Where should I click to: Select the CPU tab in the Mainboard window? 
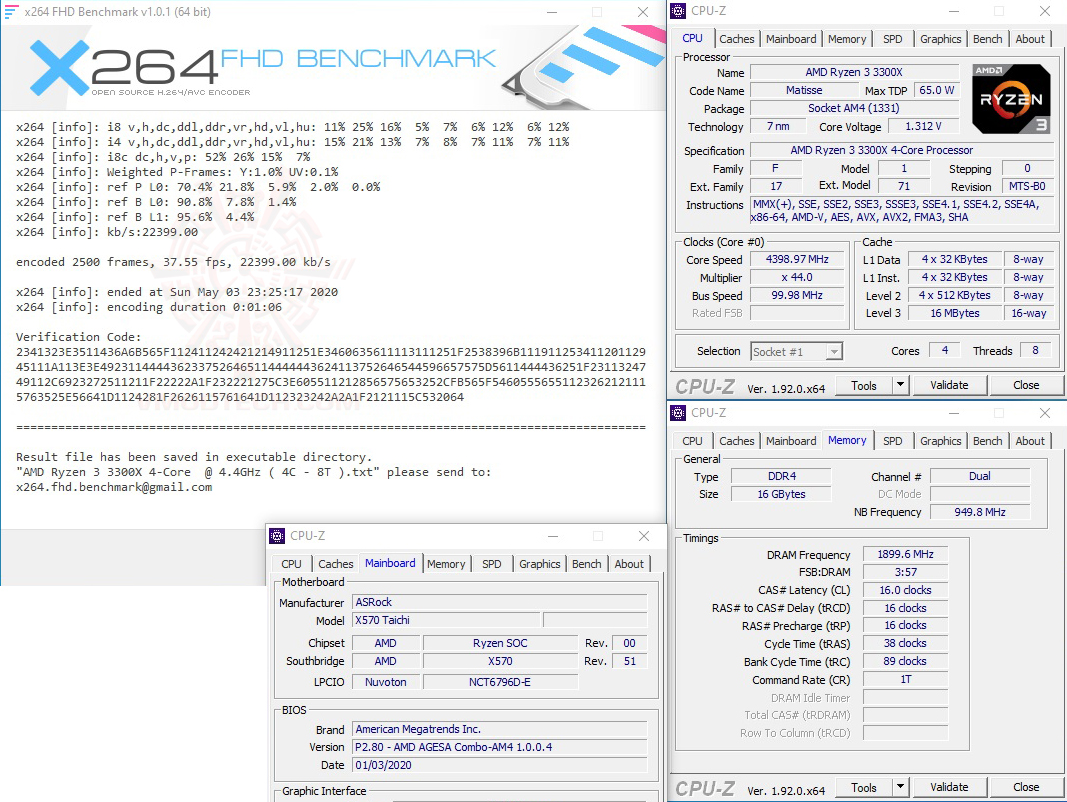pos(291,565)
